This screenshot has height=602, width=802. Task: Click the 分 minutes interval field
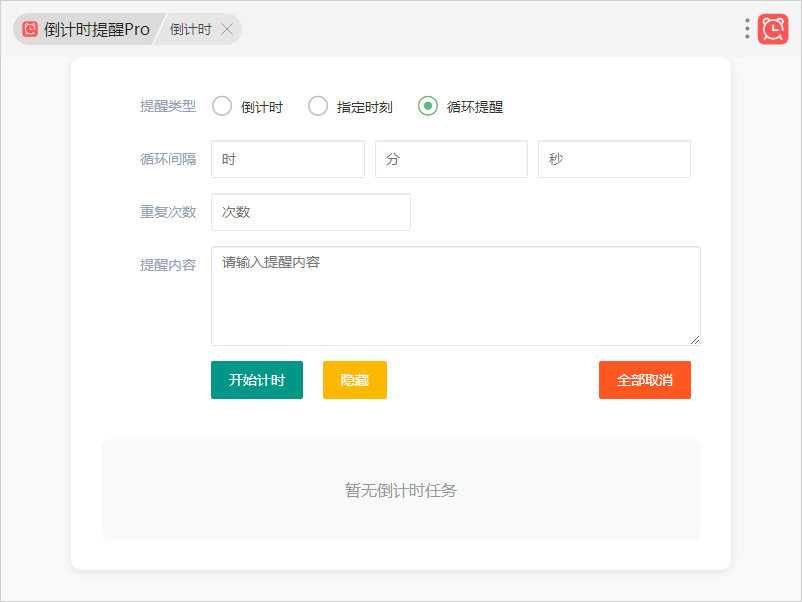coord(451,159)
